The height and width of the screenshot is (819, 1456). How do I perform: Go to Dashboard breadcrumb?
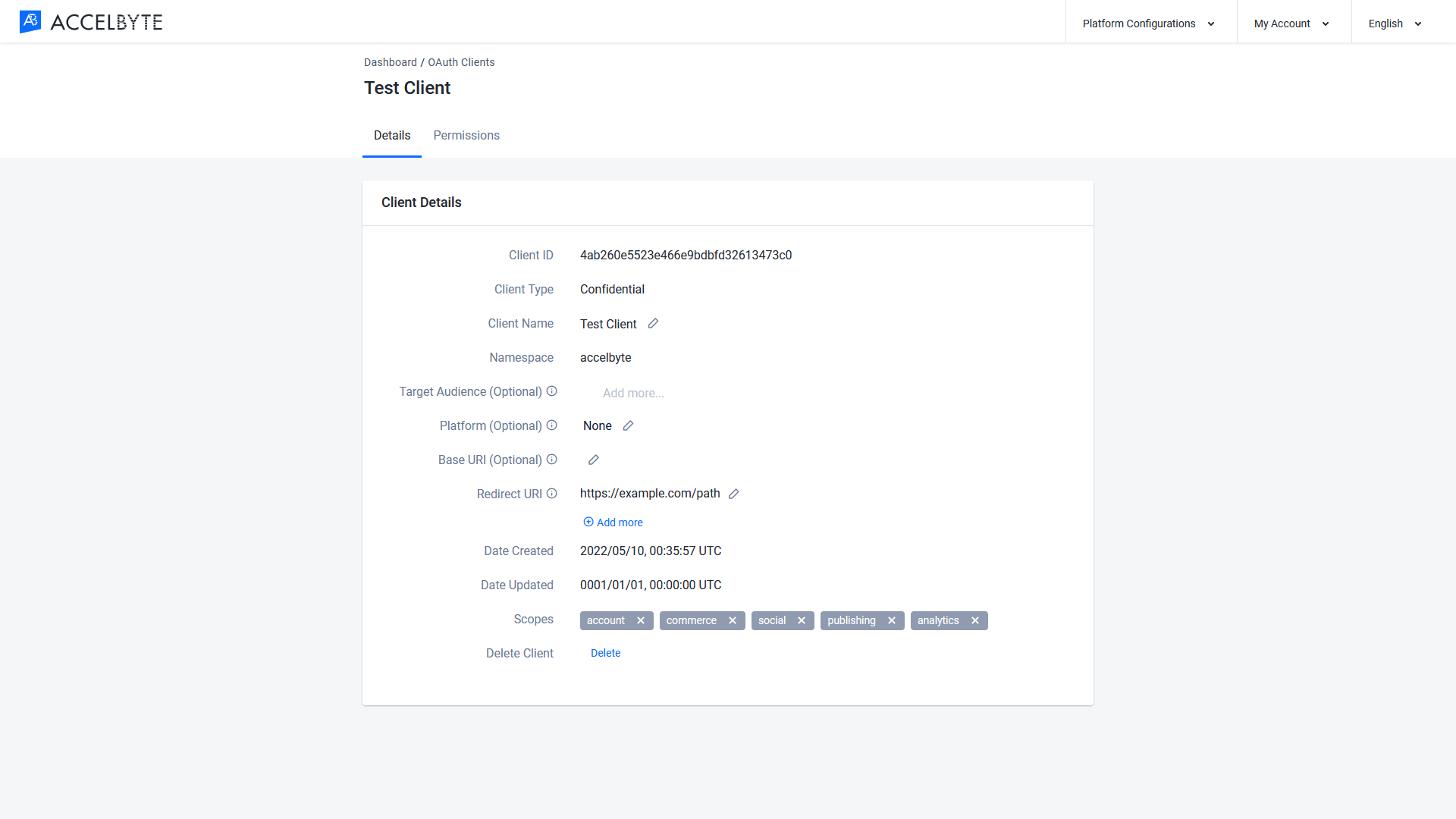pos(391,62)
